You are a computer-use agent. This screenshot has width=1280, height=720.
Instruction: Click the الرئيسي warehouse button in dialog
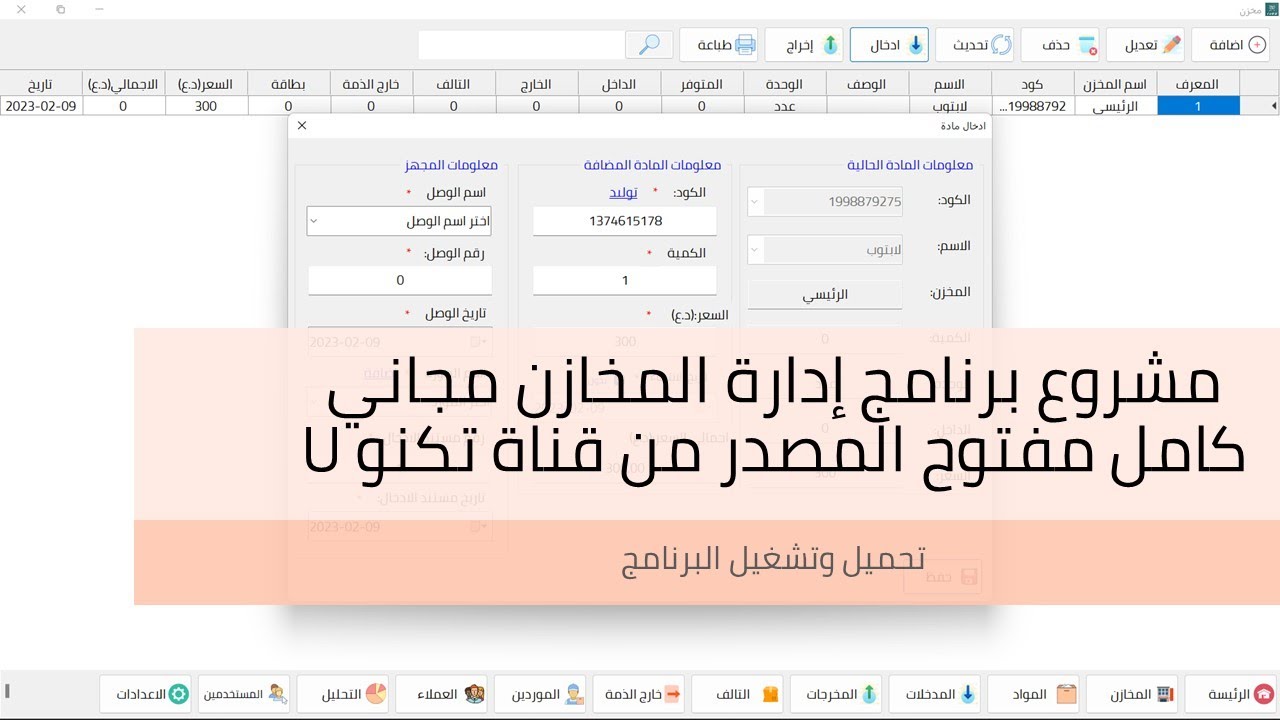point(825,295)
